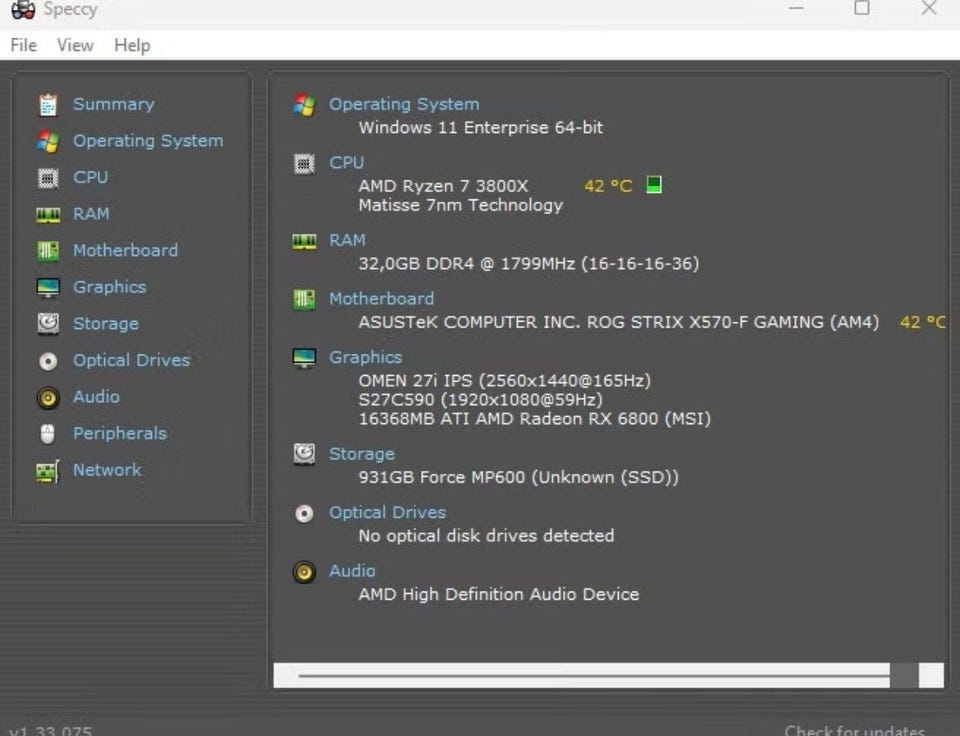
Task: Click the Storage hard drive icon in sidebar
Action: (48, 324)
